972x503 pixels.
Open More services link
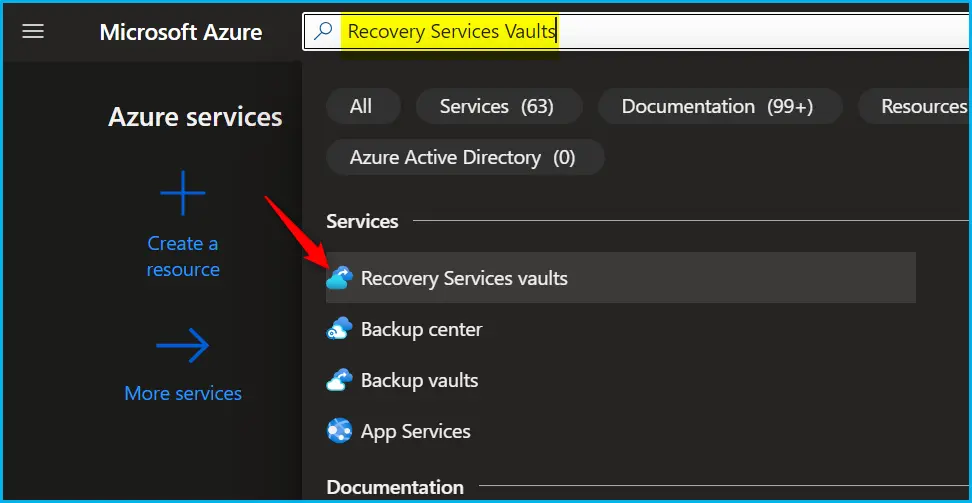point(183,393)
